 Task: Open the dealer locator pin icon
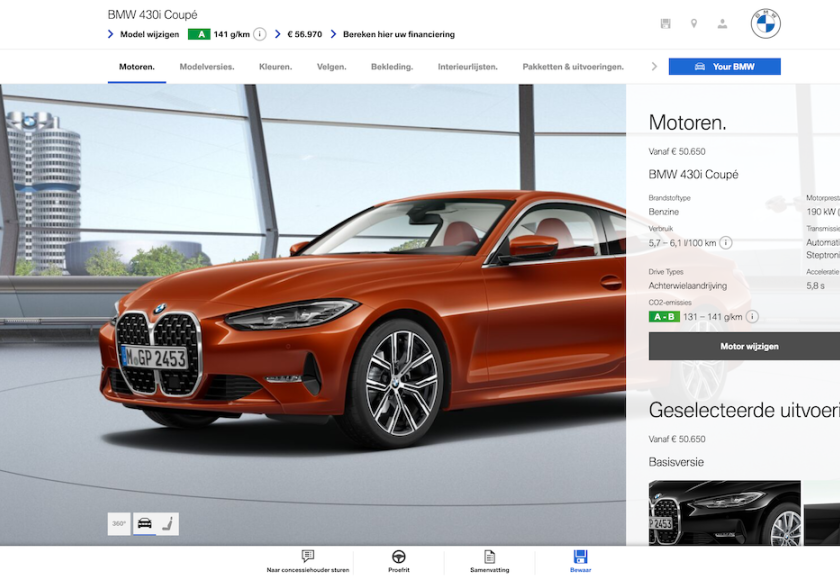pyautogui.click(x=694, y=24)
